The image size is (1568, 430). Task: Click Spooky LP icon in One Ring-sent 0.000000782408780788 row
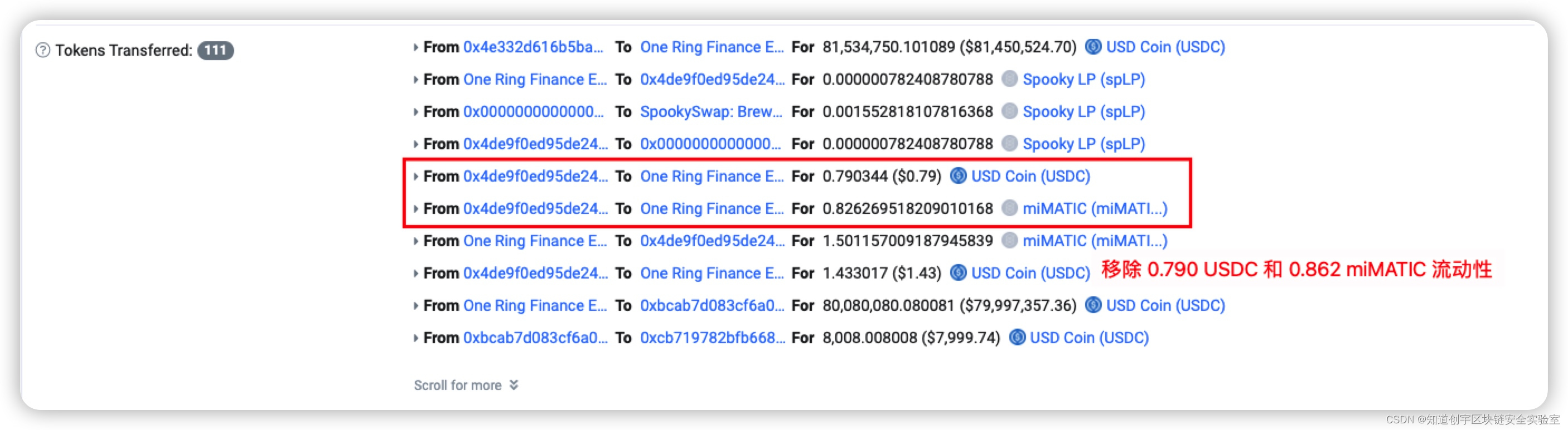(x=1010, y=79)
